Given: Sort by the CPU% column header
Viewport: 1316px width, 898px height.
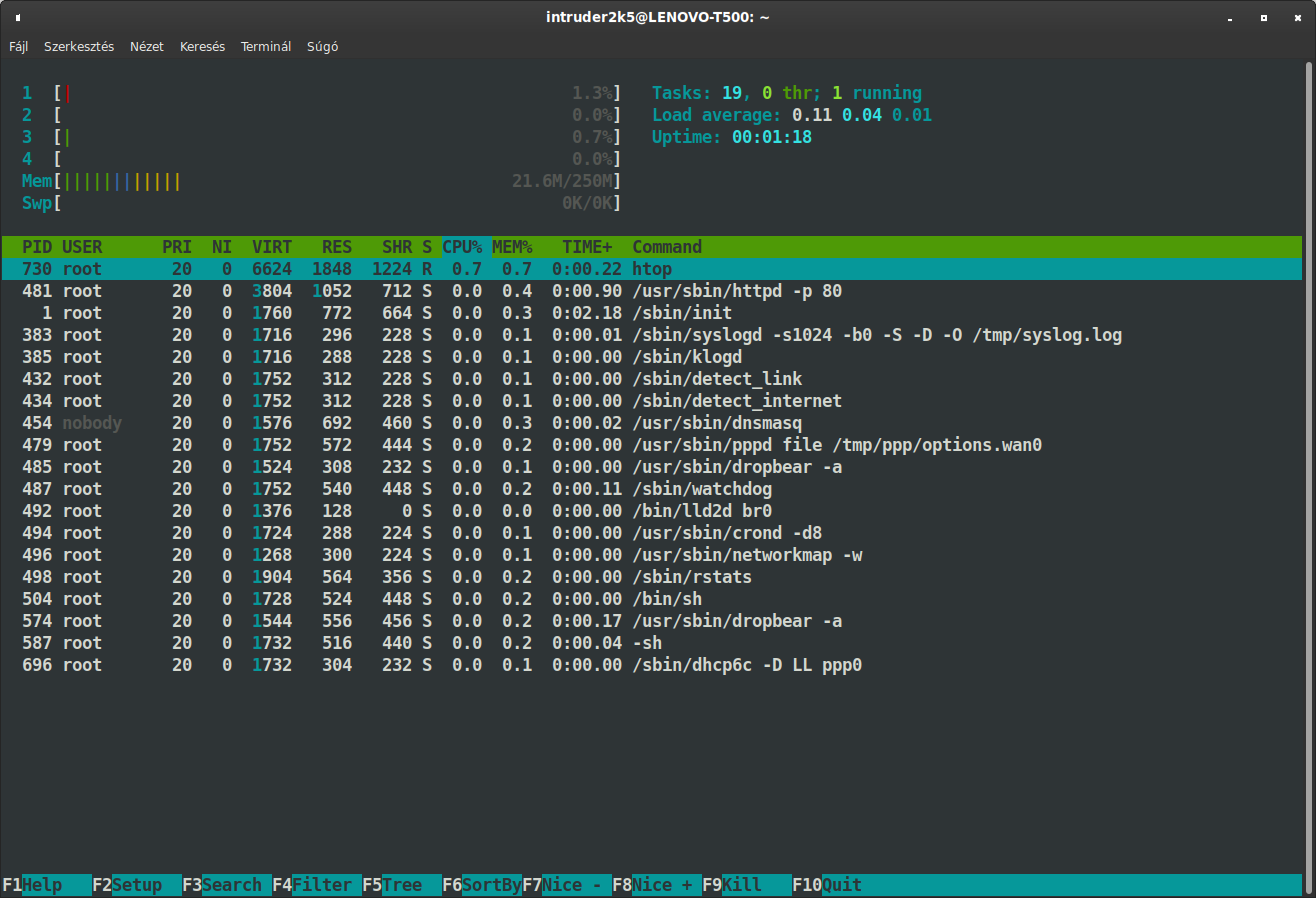Looking at the screenshot, I should click(x=462, y=247).
